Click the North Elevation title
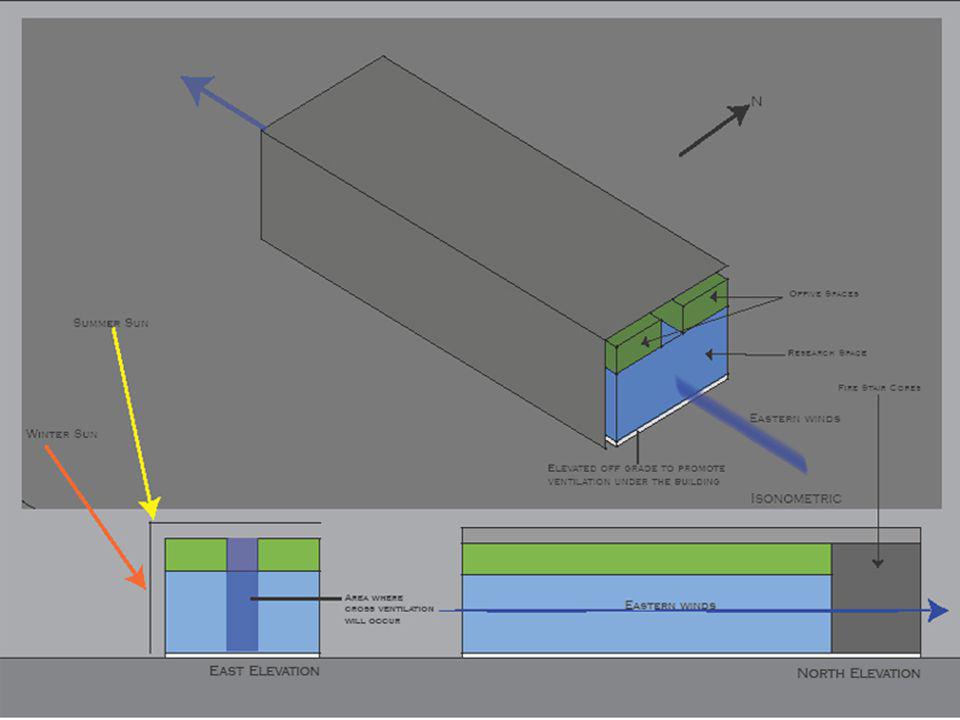The image size is (960, 720). [x=858, y=673]
